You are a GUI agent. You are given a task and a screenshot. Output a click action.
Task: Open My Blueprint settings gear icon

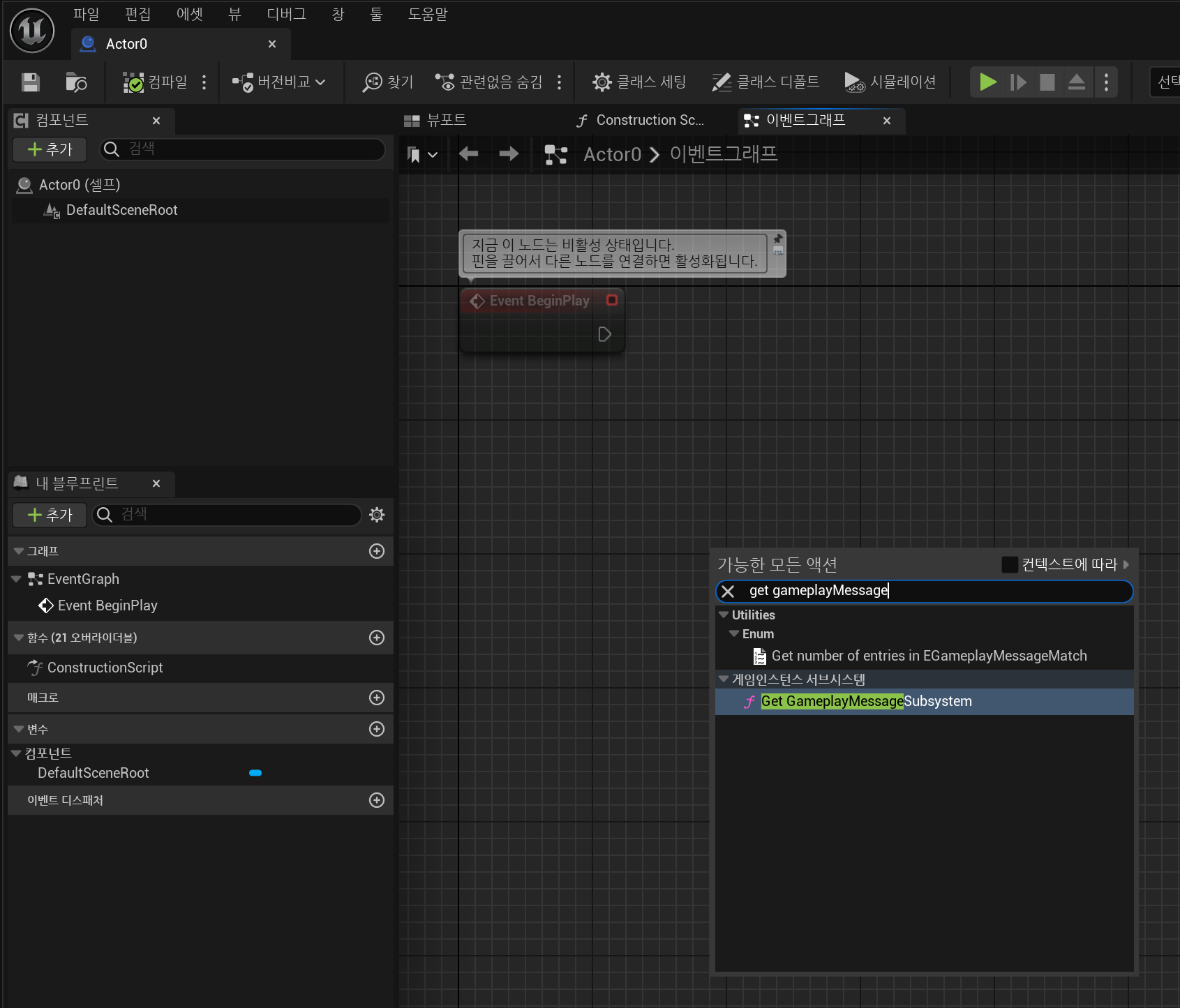pyautogui.click(x=377, y=515)
